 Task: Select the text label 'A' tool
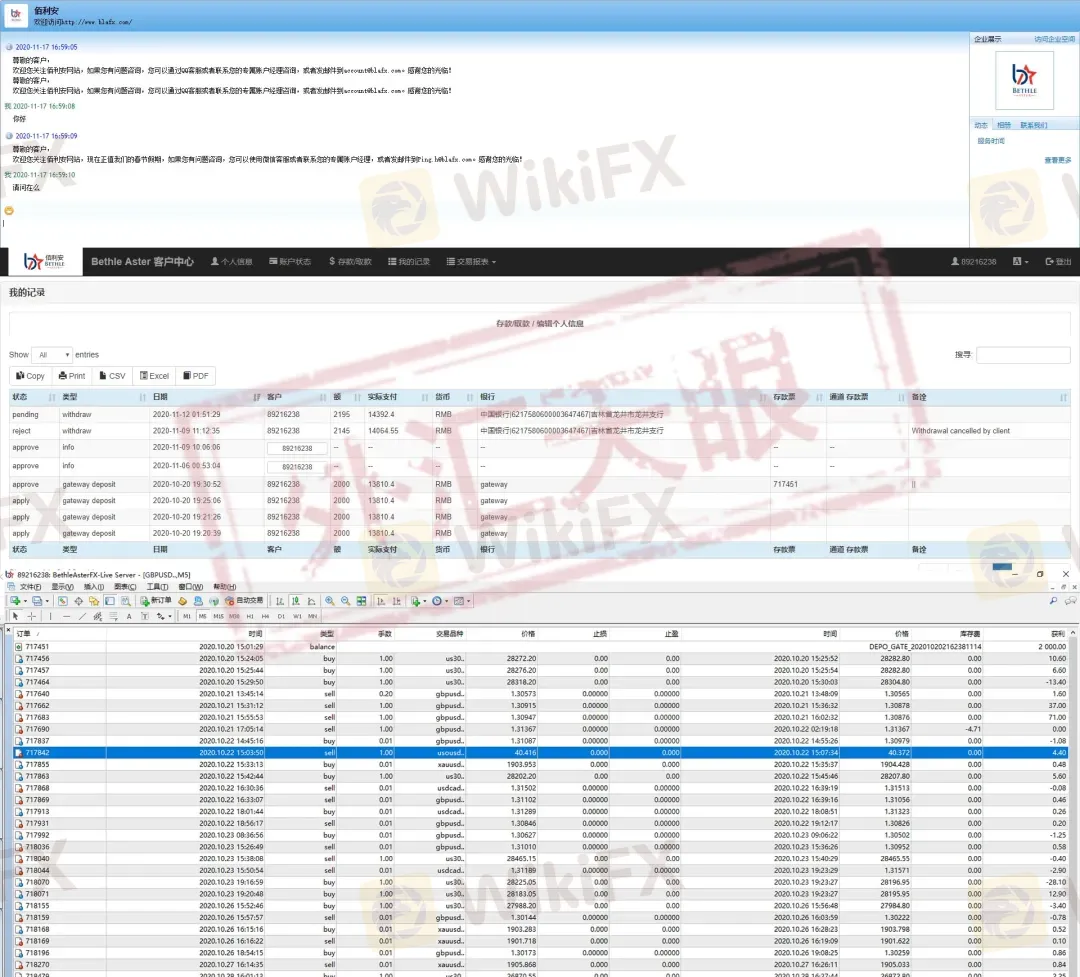pyautogui.click(x=128, y=616)
